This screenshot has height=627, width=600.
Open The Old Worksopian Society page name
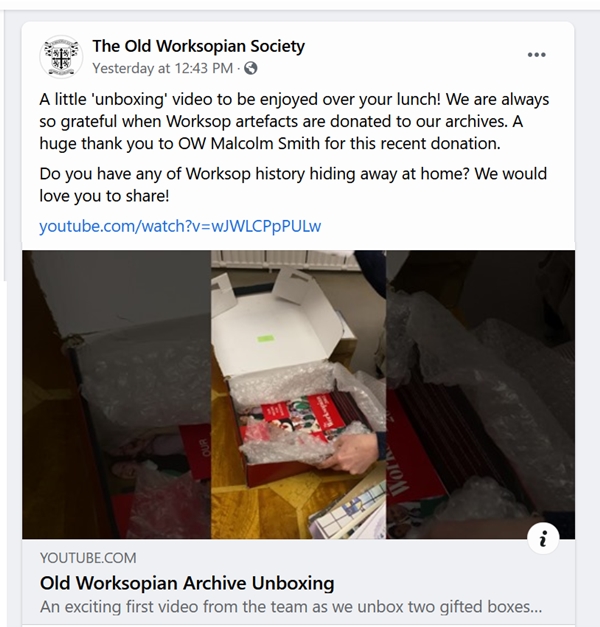pyautogui.click(x=198, y=46)
